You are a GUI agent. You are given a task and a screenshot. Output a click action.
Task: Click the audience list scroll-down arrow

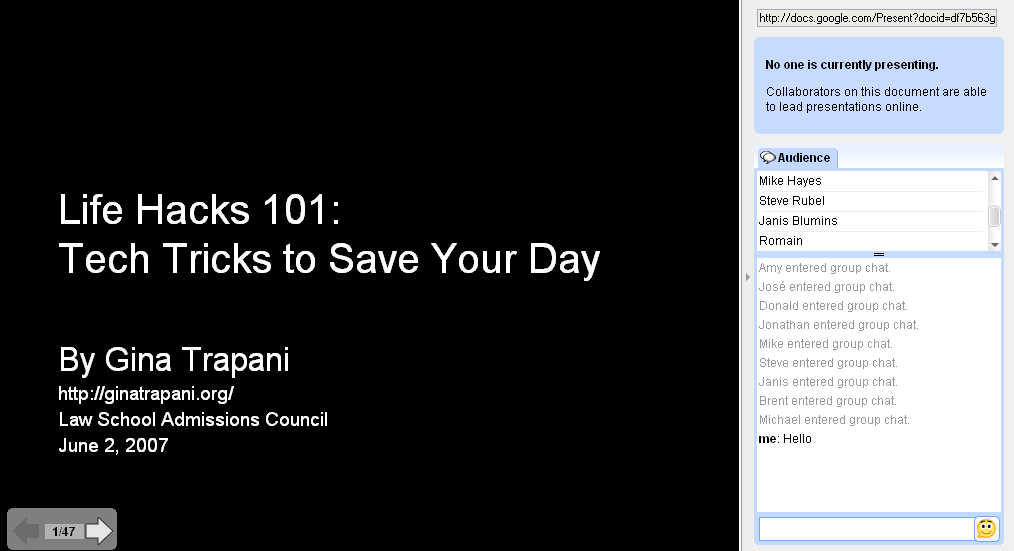tap(995, 244)
